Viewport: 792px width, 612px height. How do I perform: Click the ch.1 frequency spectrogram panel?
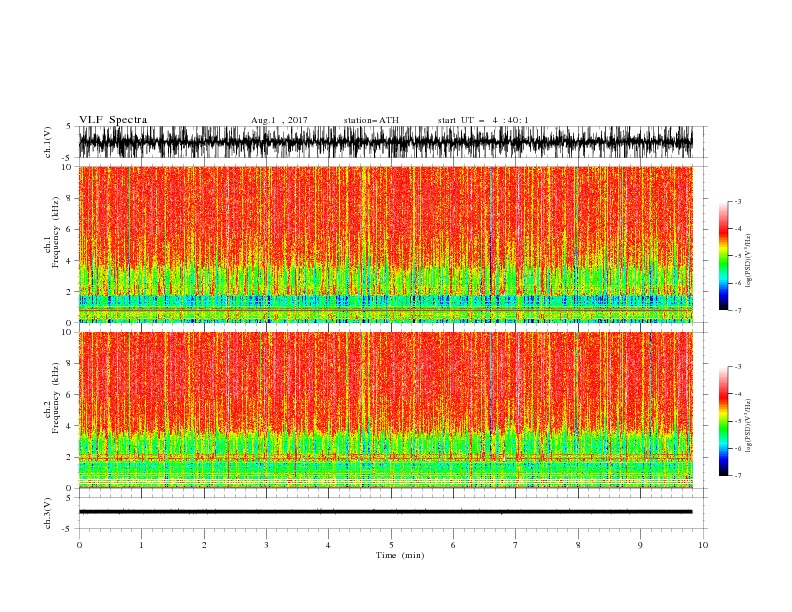click(386, 244)
